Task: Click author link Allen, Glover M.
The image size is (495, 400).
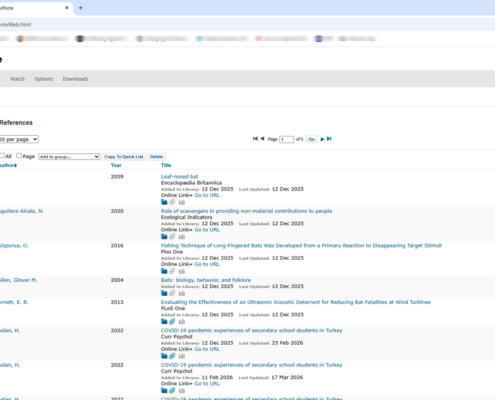Action: [18, 280]
